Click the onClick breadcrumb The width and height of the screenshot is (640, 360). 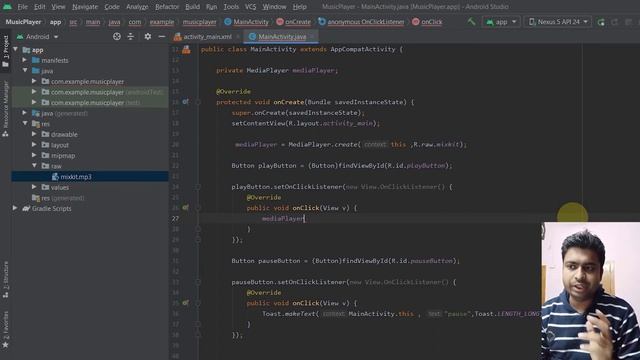[x=427, y=22]
